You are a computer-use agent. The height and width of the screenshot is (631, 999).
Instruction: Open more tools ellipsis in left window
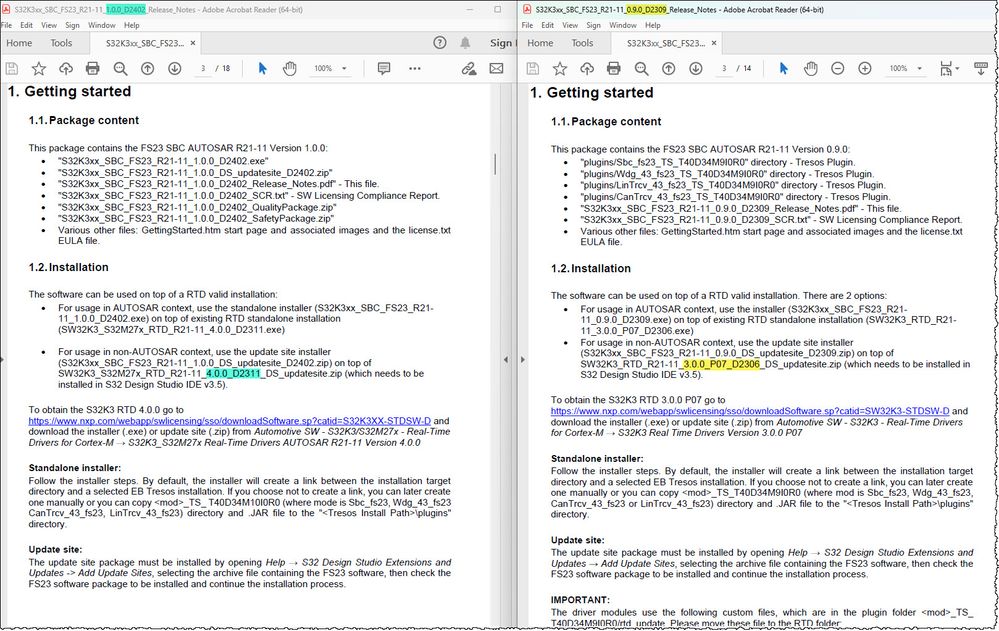tap(415, 68)
